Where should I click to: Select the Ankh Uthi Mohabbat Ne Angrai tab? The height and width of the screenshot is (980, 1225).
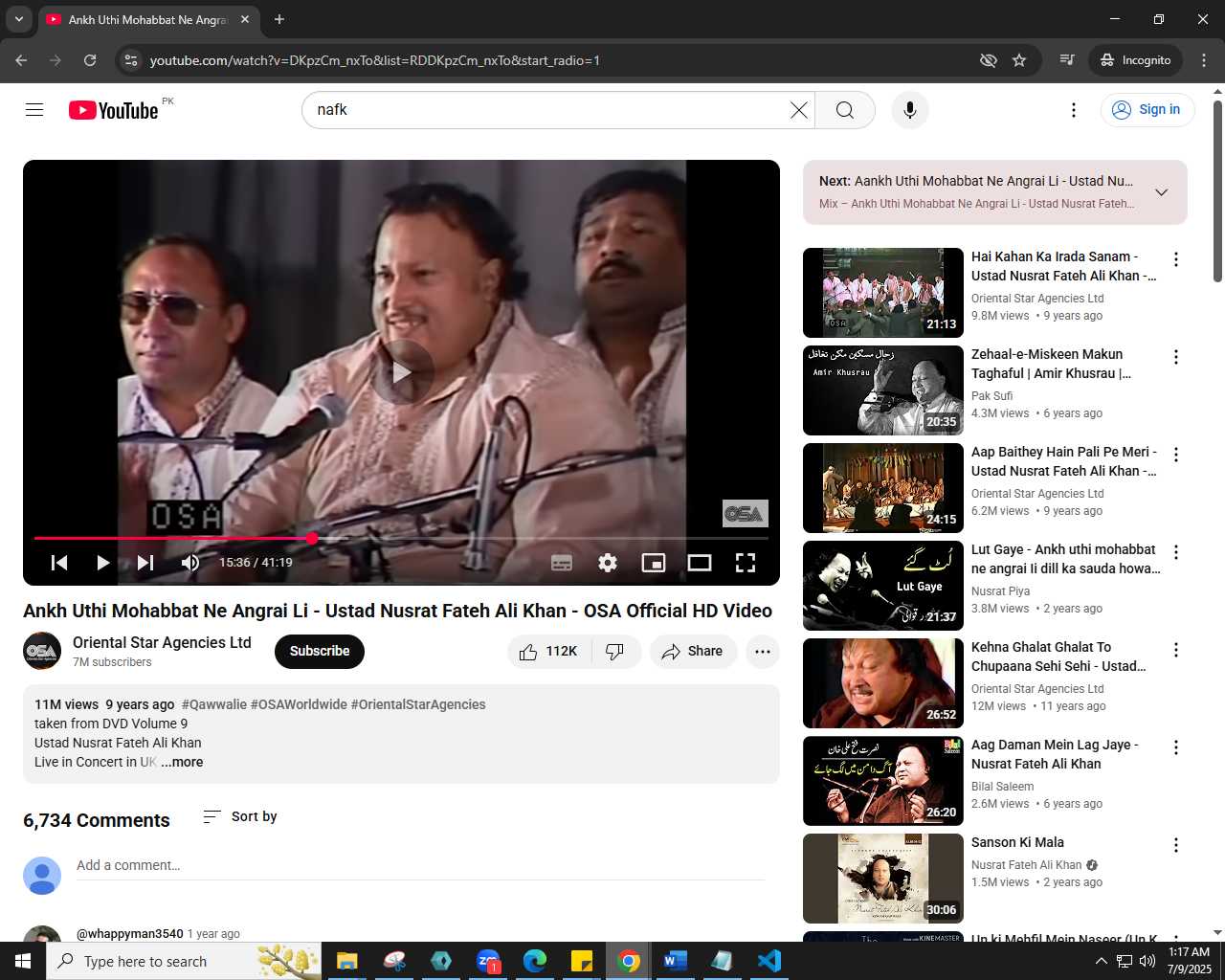(148, 19)
